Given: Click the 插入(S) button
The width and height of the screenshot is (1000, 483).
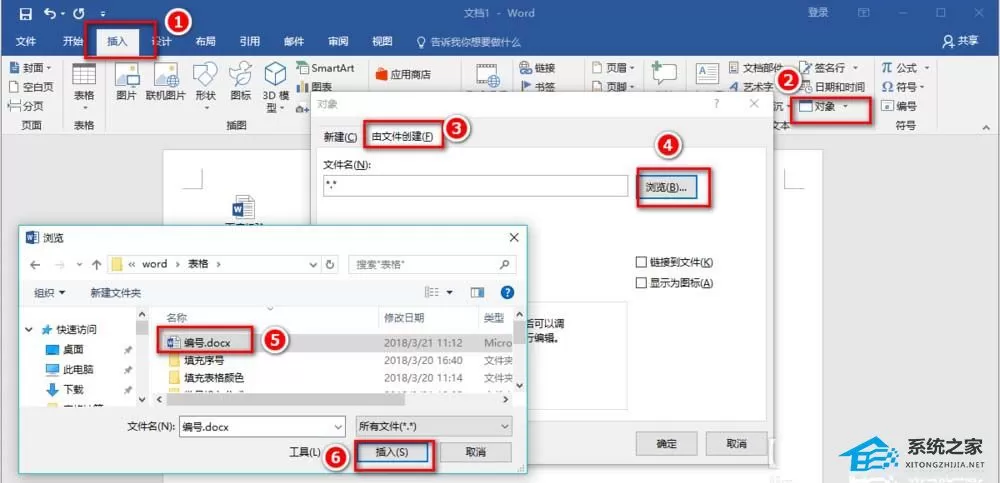Looking at the screenshot, I should coord(392,452).
